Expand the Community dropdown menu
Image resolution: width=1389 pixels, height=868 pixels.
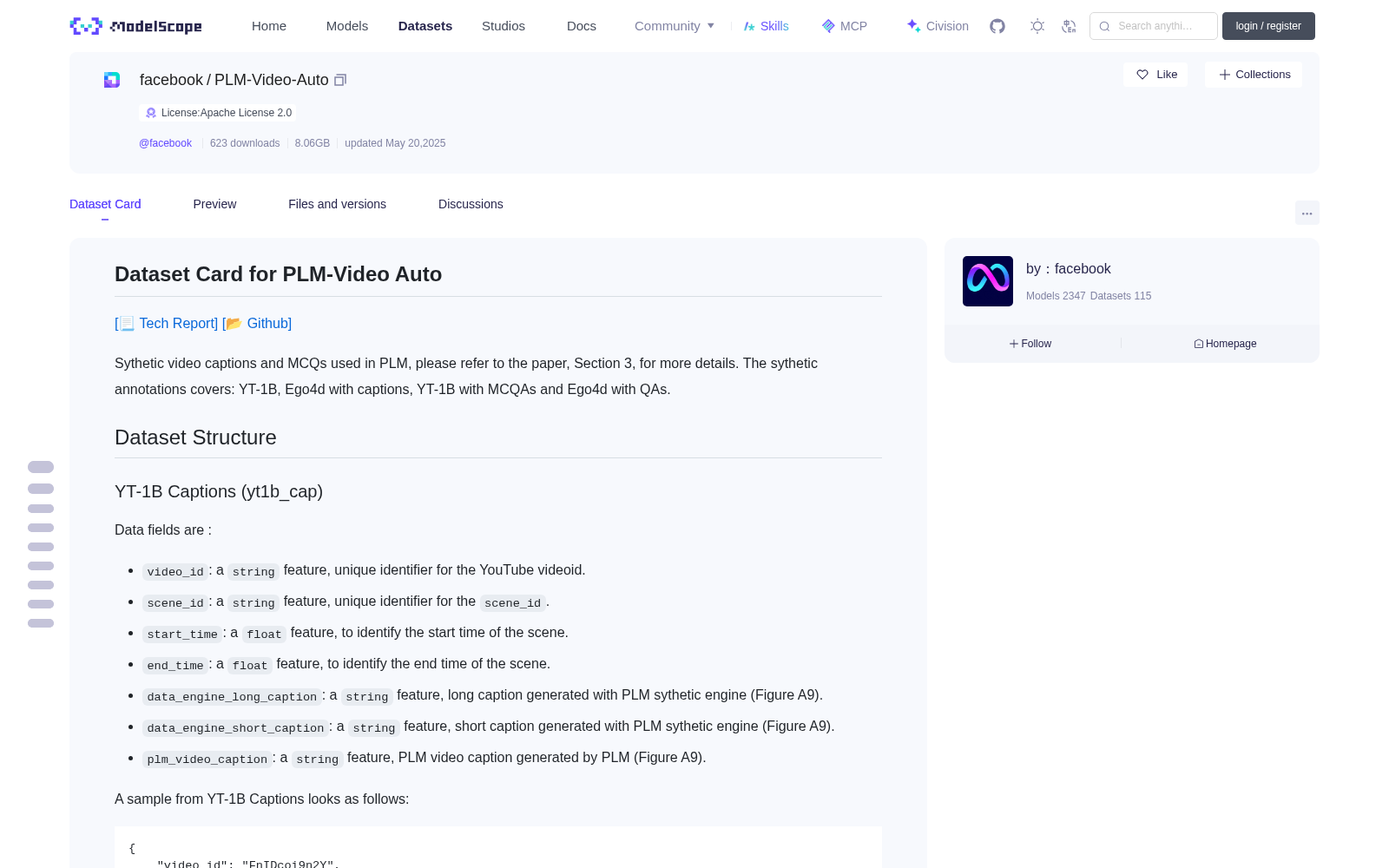675,26
